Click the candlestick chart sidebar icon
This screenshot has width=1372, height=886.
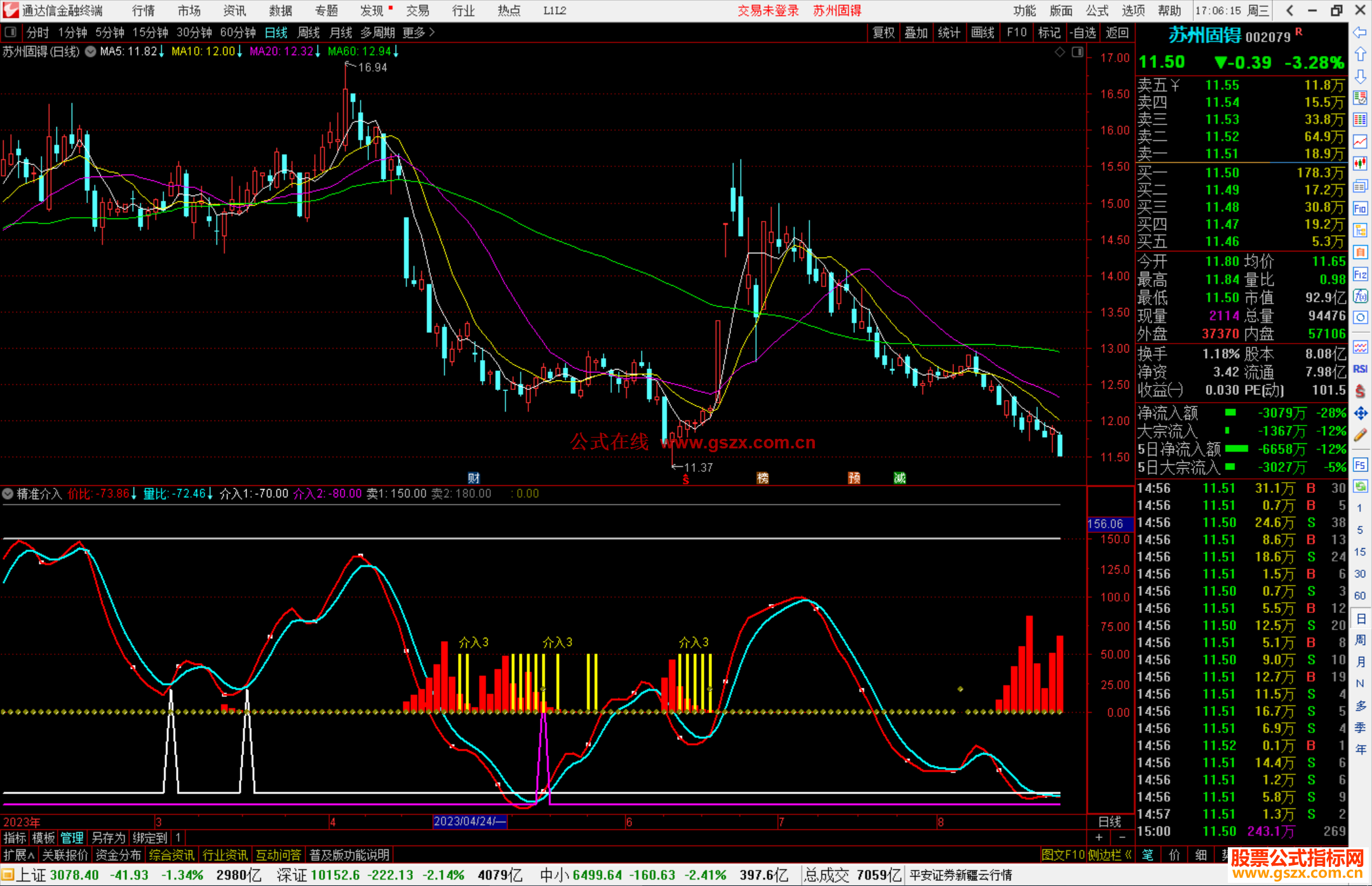coord(1360,164)
